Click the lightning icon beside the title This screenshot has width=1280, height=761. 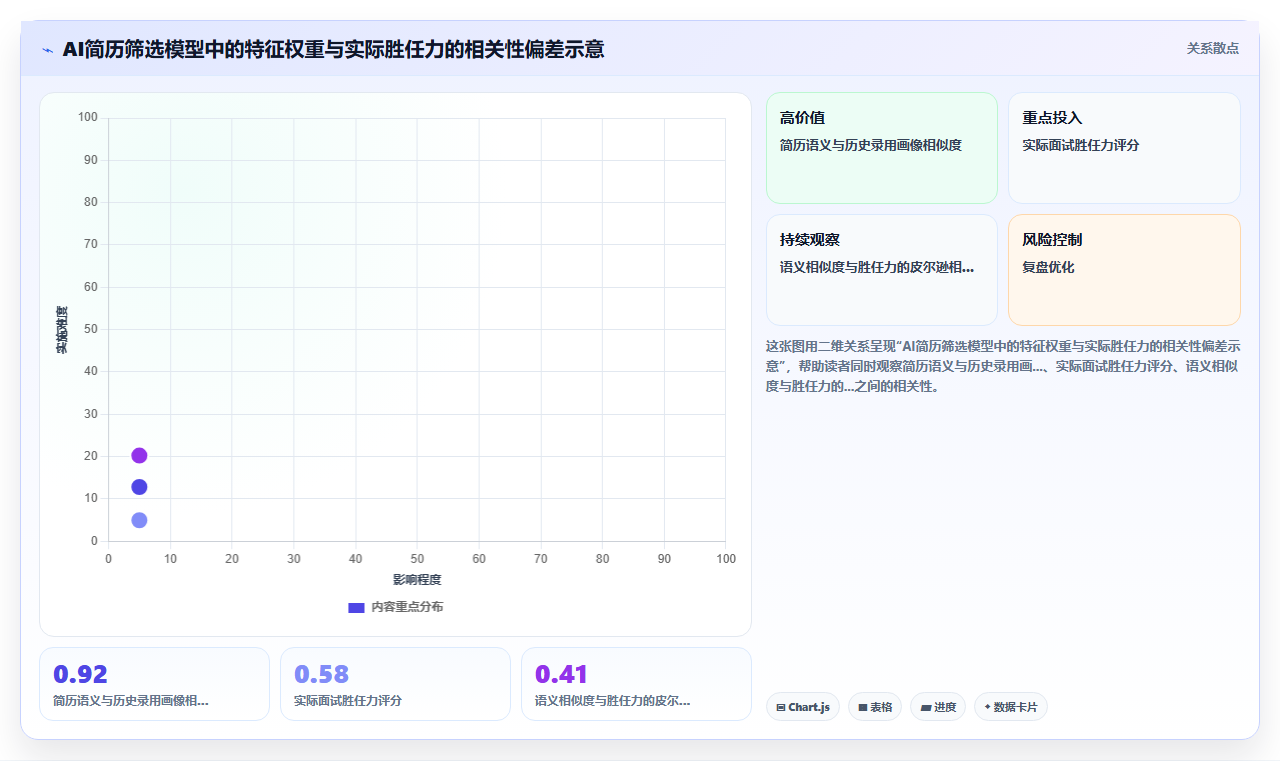point(47,50)
